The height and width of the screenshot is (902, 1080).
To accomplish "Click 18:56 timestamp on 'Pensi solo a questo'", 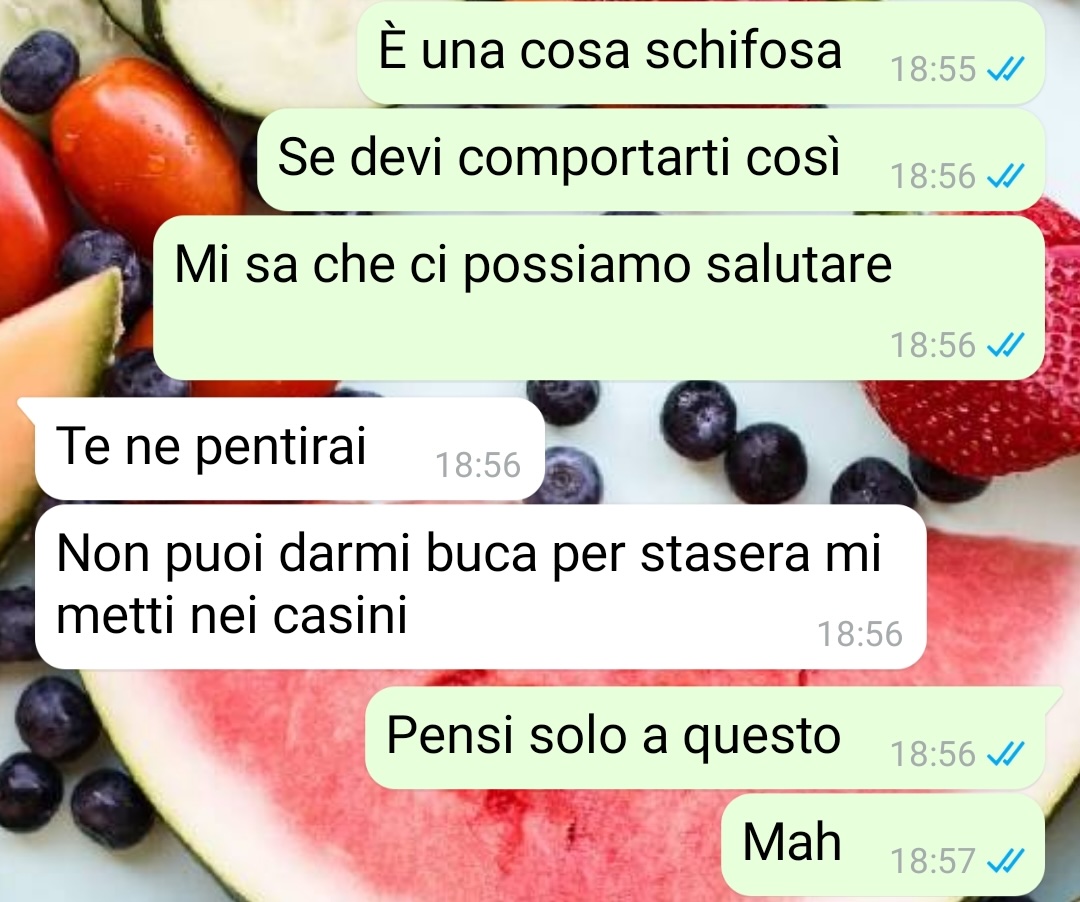I will 933,754.
